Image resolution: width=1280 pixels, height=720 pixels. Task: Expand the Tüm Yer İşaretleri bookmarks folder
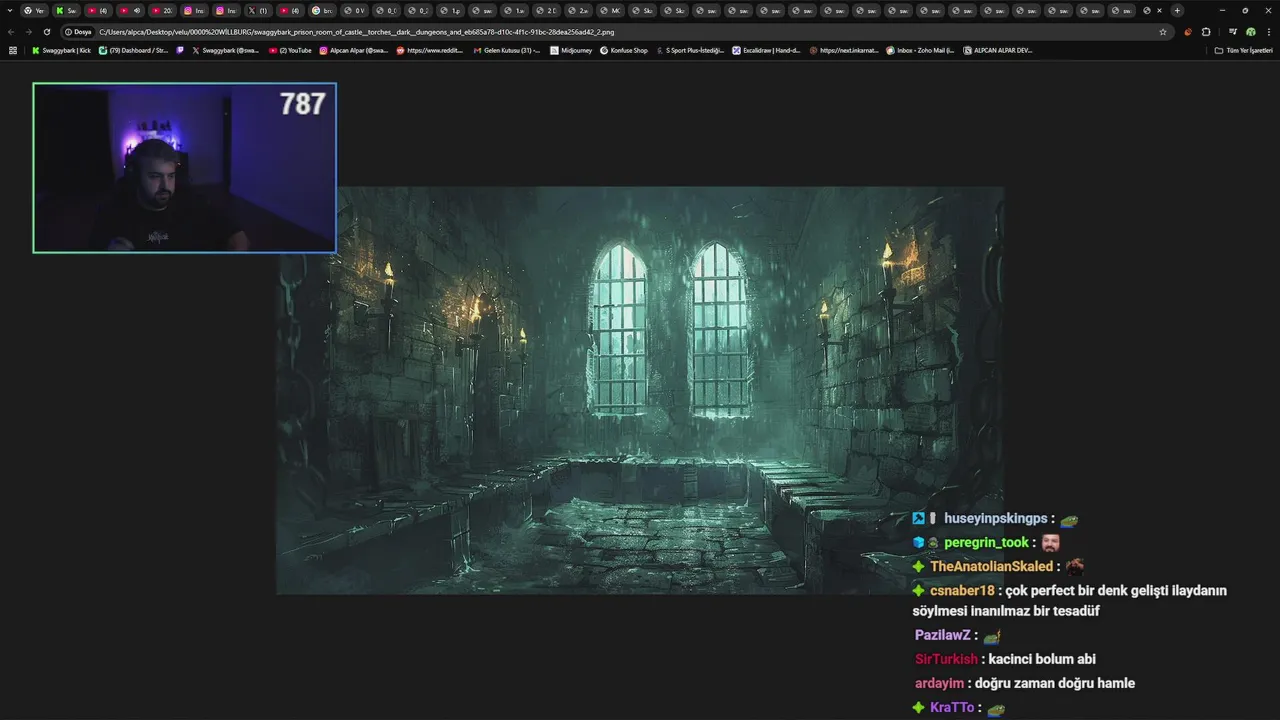(x=1243, y=50)
